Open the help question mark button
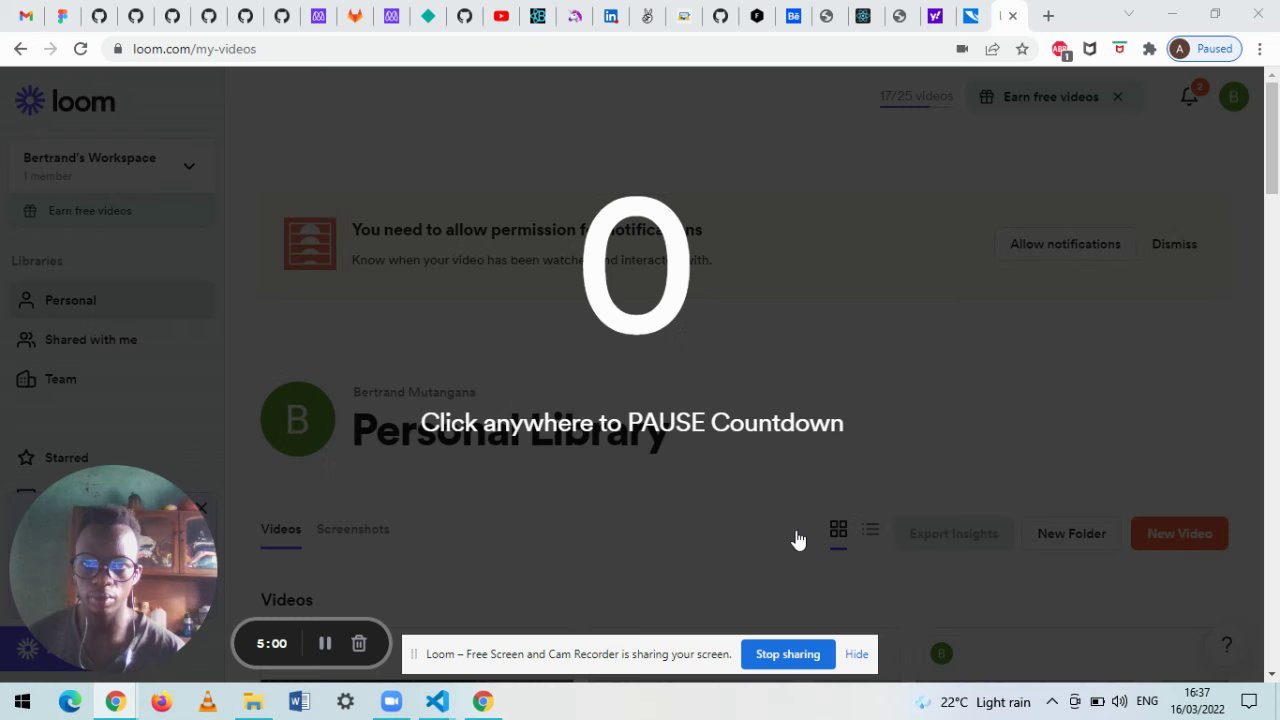 coord(1227,646)
